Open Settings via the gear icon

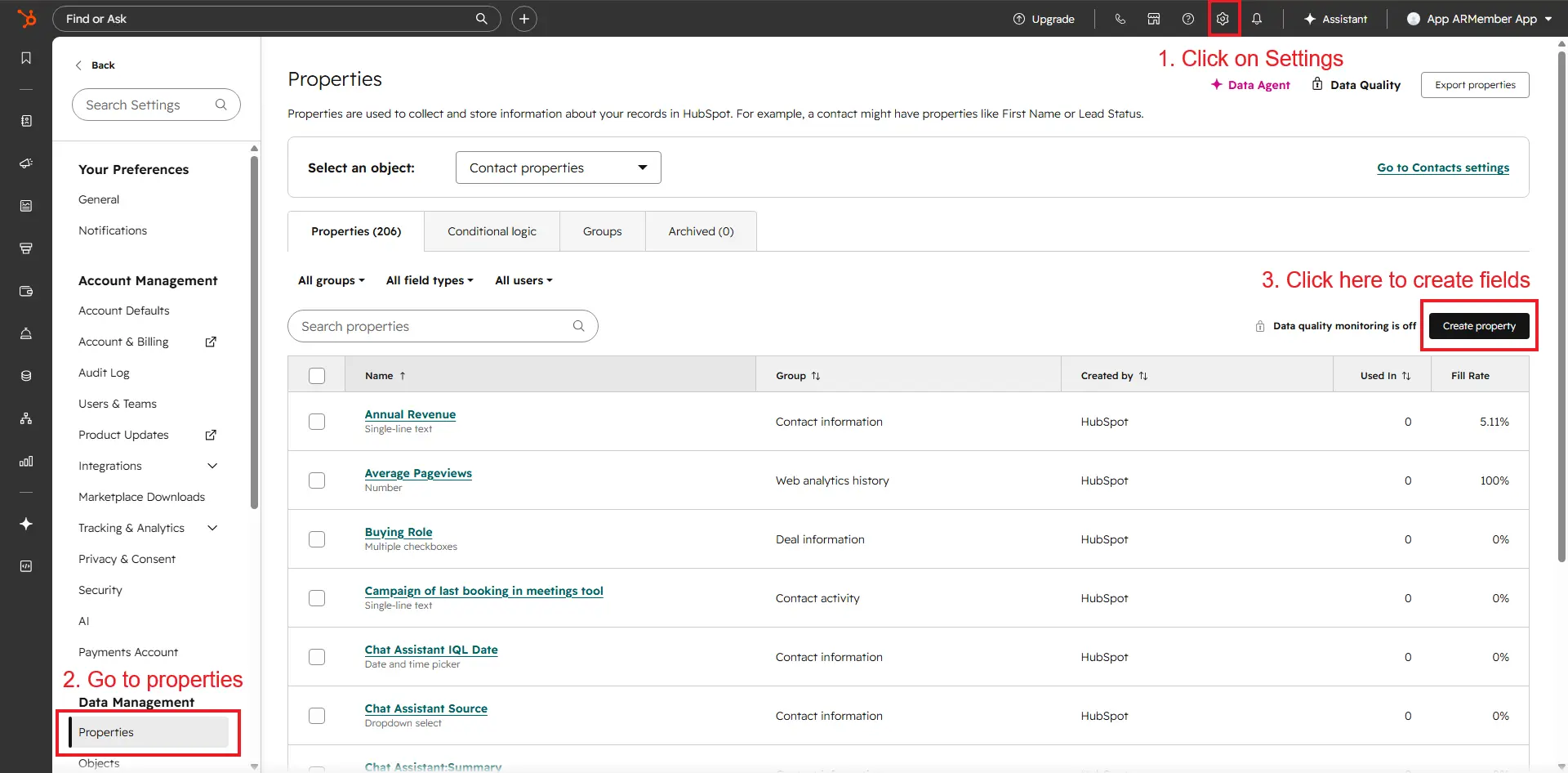[1223, 19]
